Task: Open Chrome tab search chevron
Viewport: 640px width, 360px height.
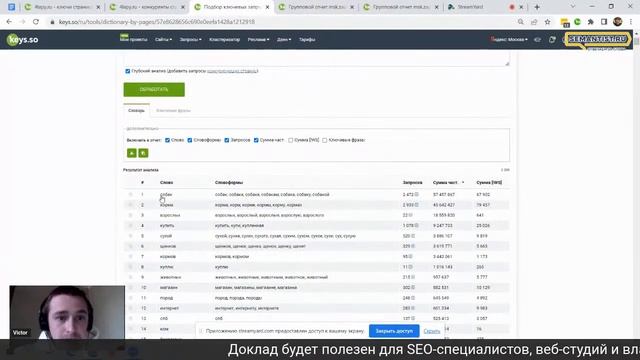Action: (x=573, y=7)
